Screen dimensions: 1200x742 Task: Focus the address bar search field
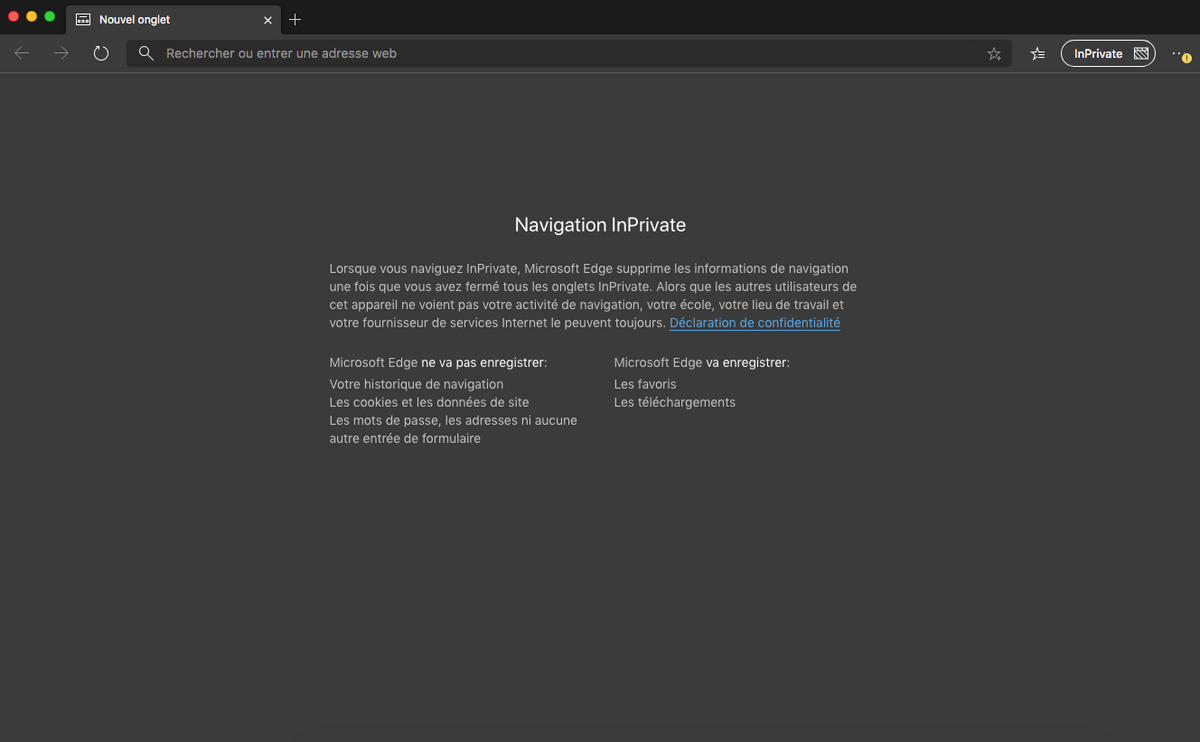(x=569, y=53)
